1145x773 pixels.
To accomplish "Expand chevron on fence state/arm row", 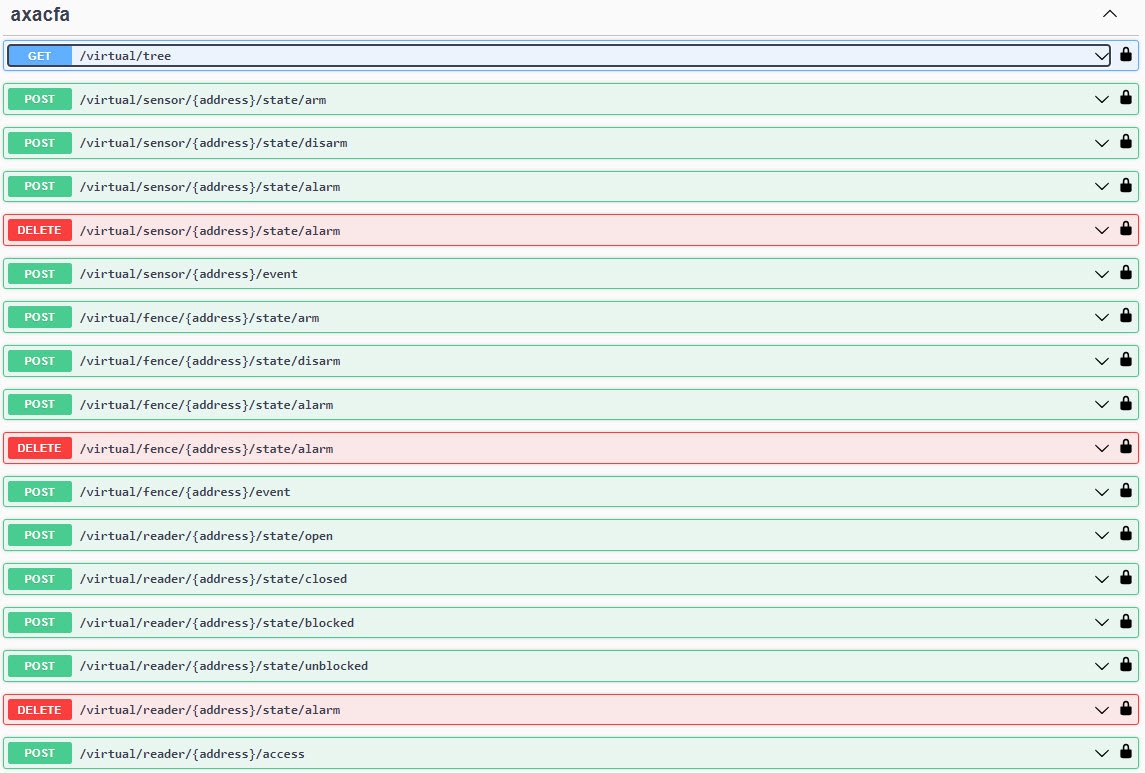I will pos(1102,317).
